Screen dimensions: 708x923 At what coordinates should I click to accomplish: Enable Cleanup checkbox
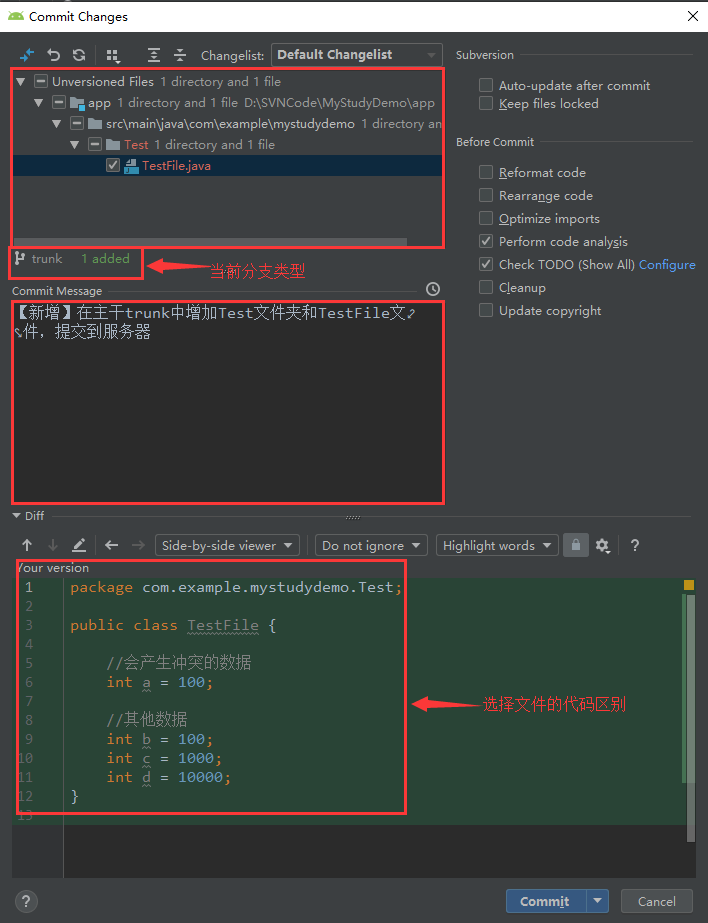[x=486, y=287]
